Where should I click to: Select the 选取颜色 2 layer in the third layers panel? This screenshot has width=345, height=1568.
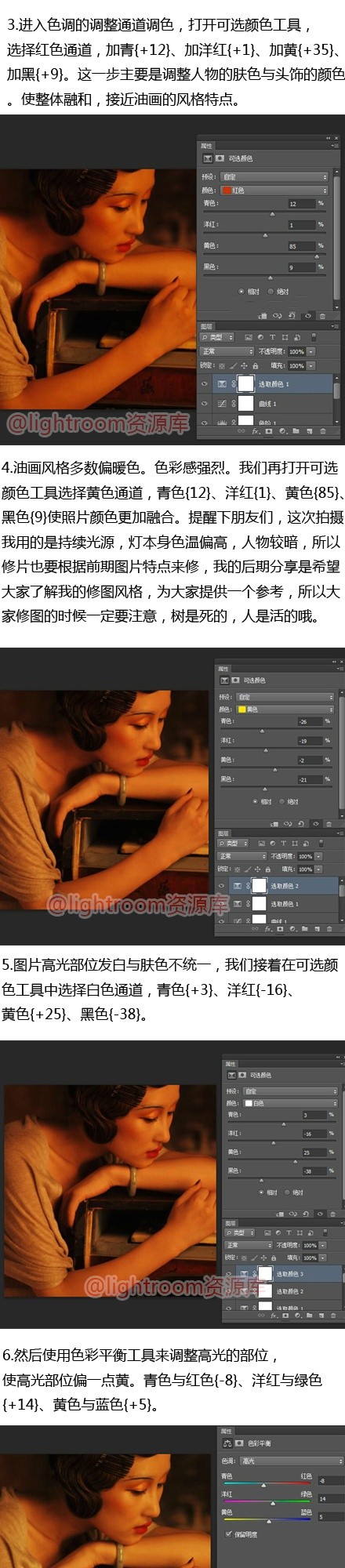click(x=282, y=1291)
